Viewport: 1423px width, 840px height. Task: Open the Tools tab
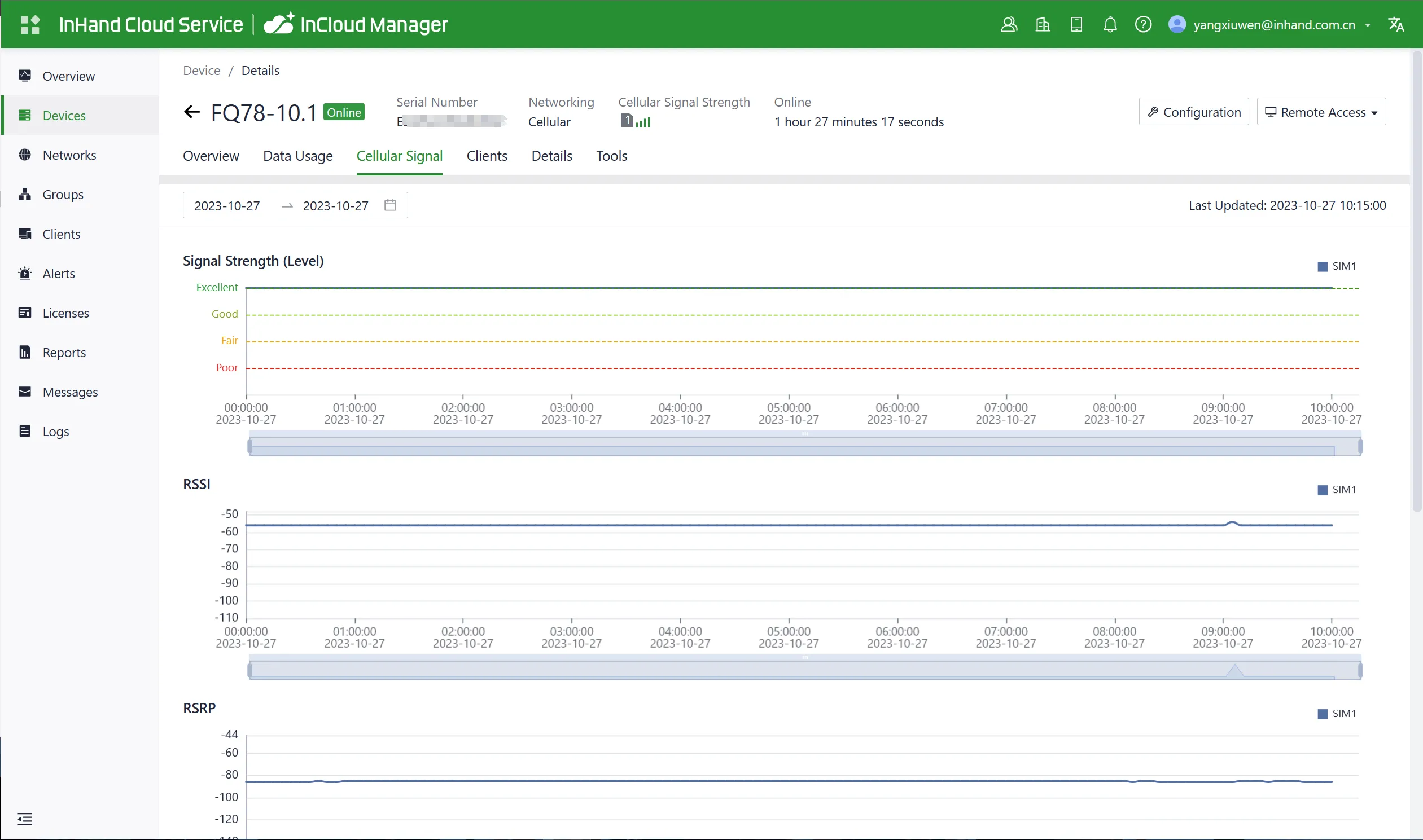[x=611, y=156]
